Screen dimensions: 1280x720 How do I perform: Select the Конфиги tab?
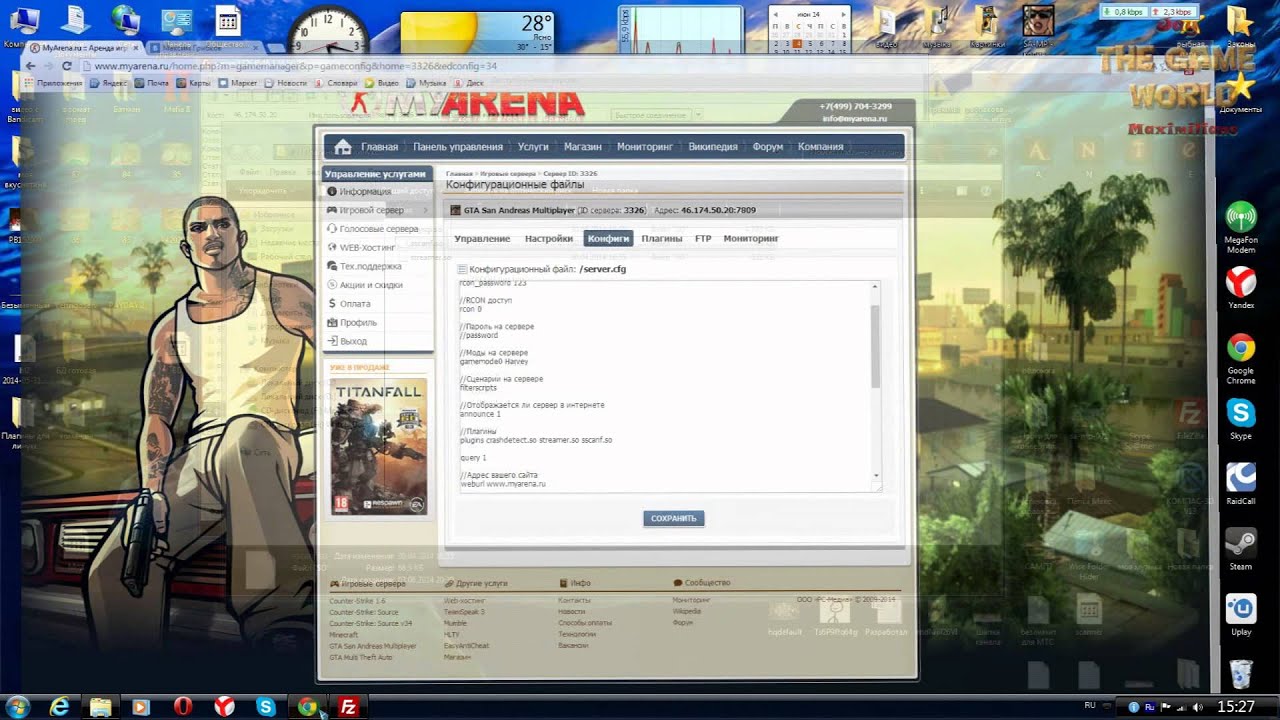tap(609, 239)
